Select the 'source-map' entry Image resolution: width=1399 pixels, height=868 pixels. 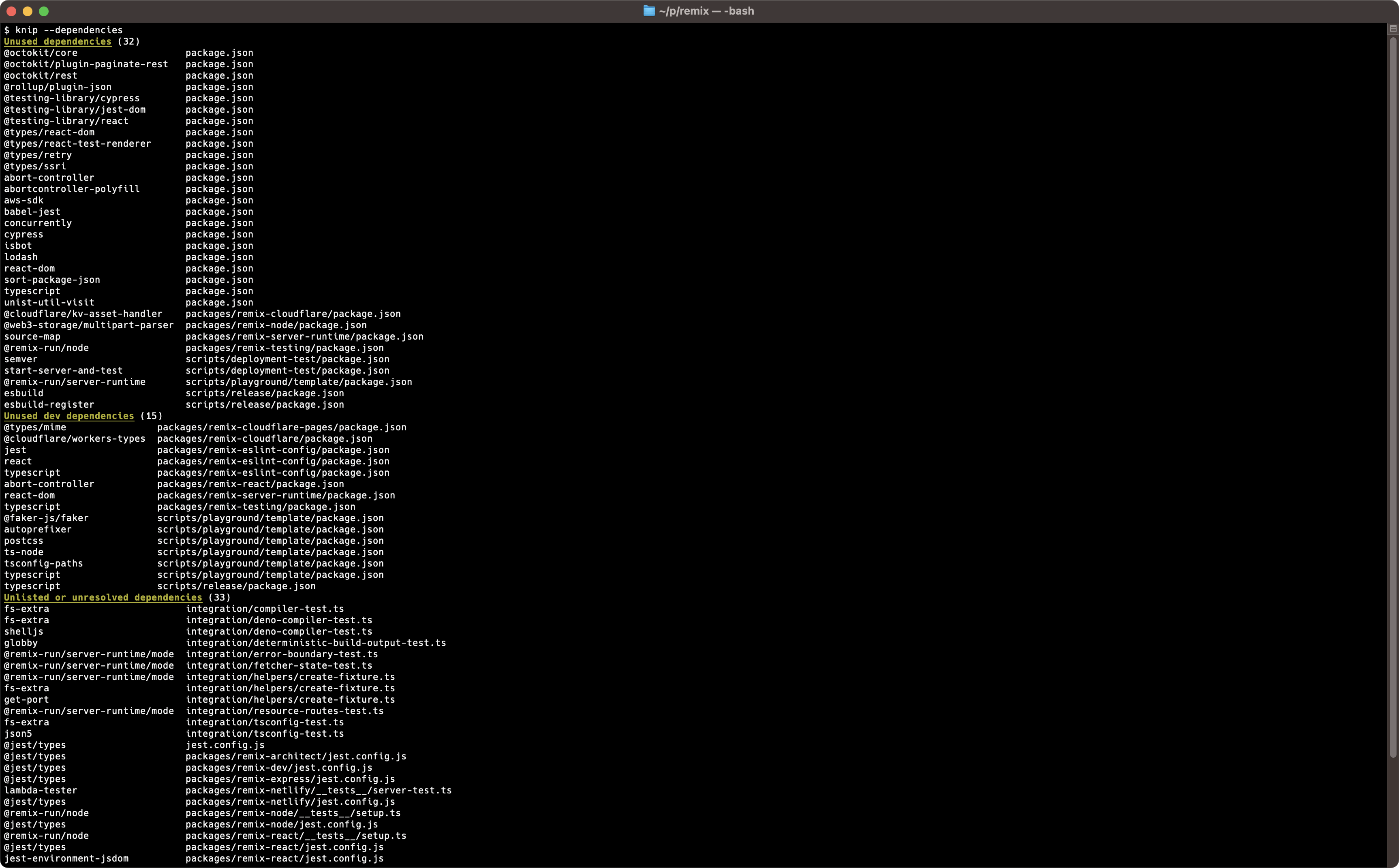click(x=32, y=336)
